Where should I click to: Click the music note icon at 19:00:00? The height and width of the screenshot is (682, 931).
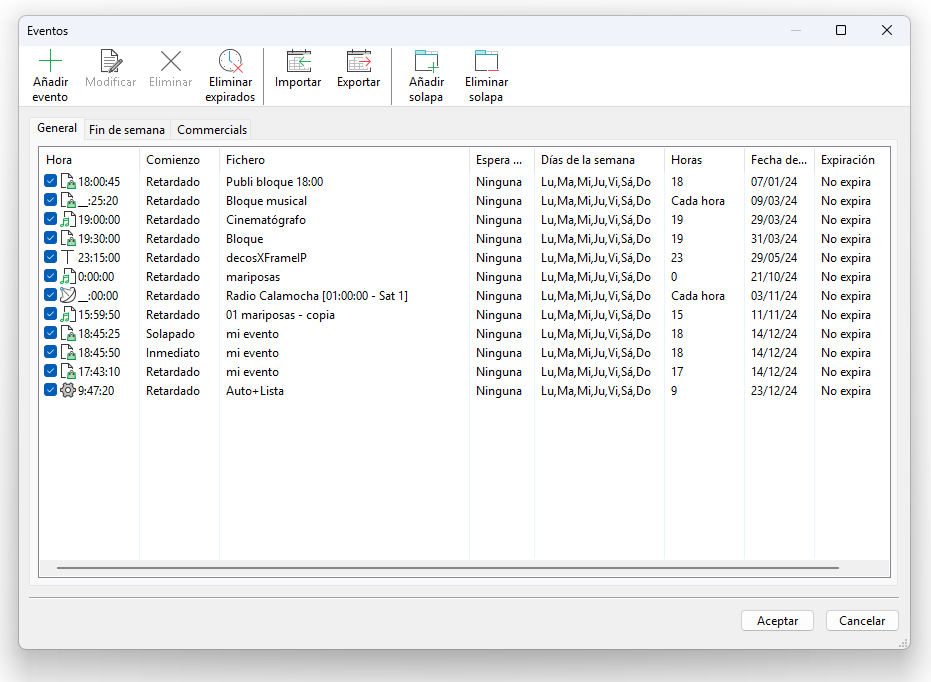[x=68, y=220]
